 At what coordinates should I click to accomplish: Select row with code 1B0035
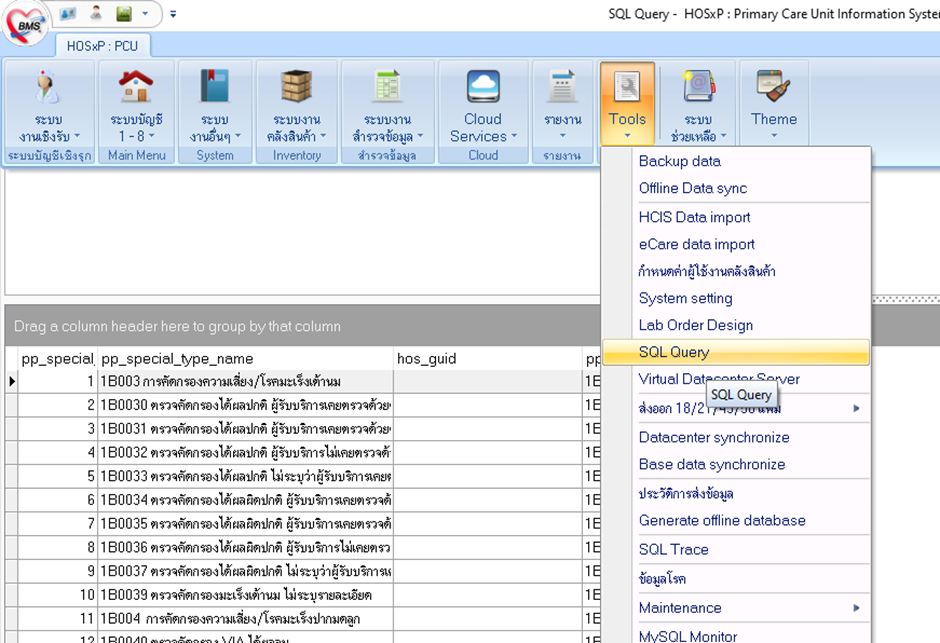(x=245, y=524)
